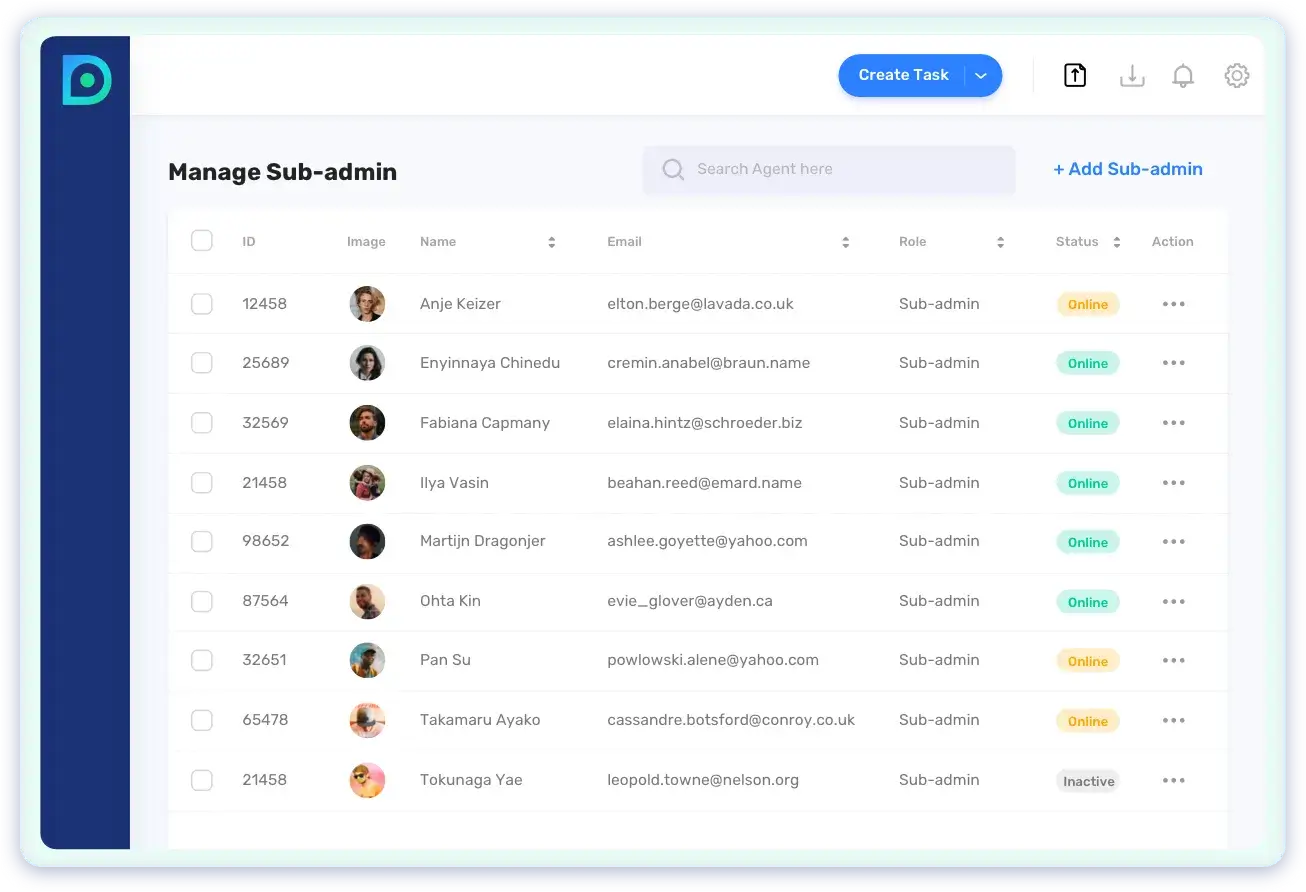The width and height of the screenshot is (1306, 892).
Task: Click the search magnifier icon
Action: 673,170
